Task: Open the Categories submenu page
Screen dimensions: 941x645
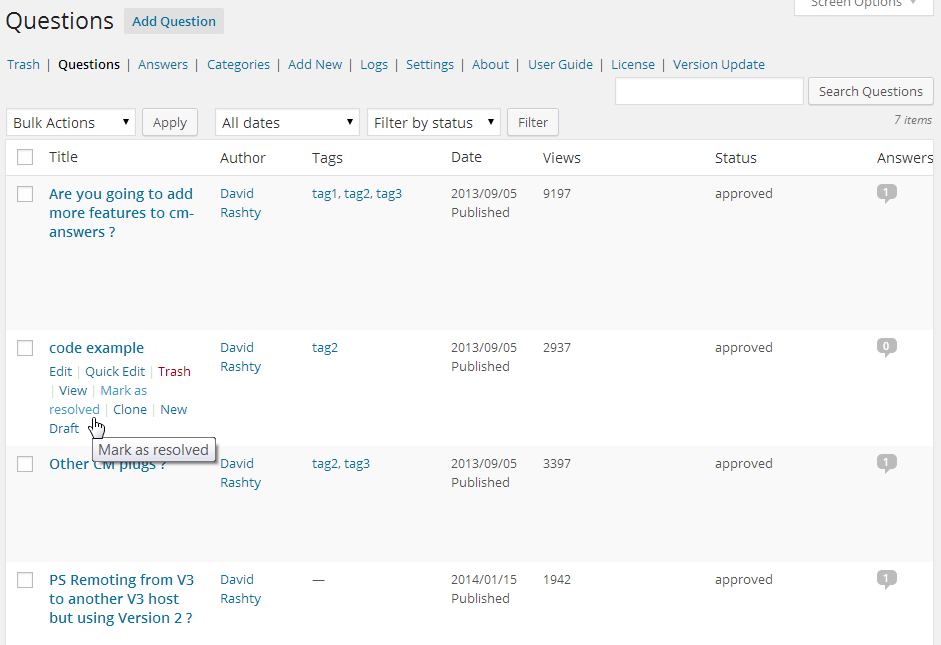Action: (x=238, y=64)
